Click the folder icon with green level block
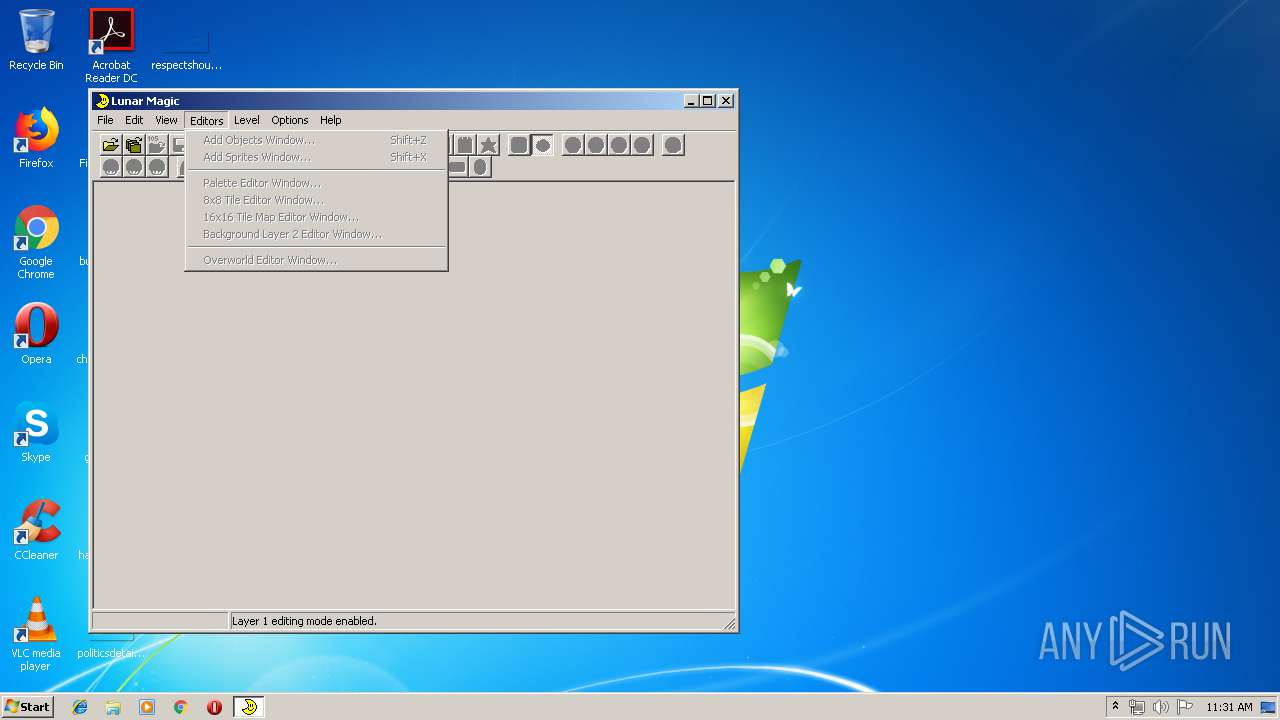 (x=134, y=145)
